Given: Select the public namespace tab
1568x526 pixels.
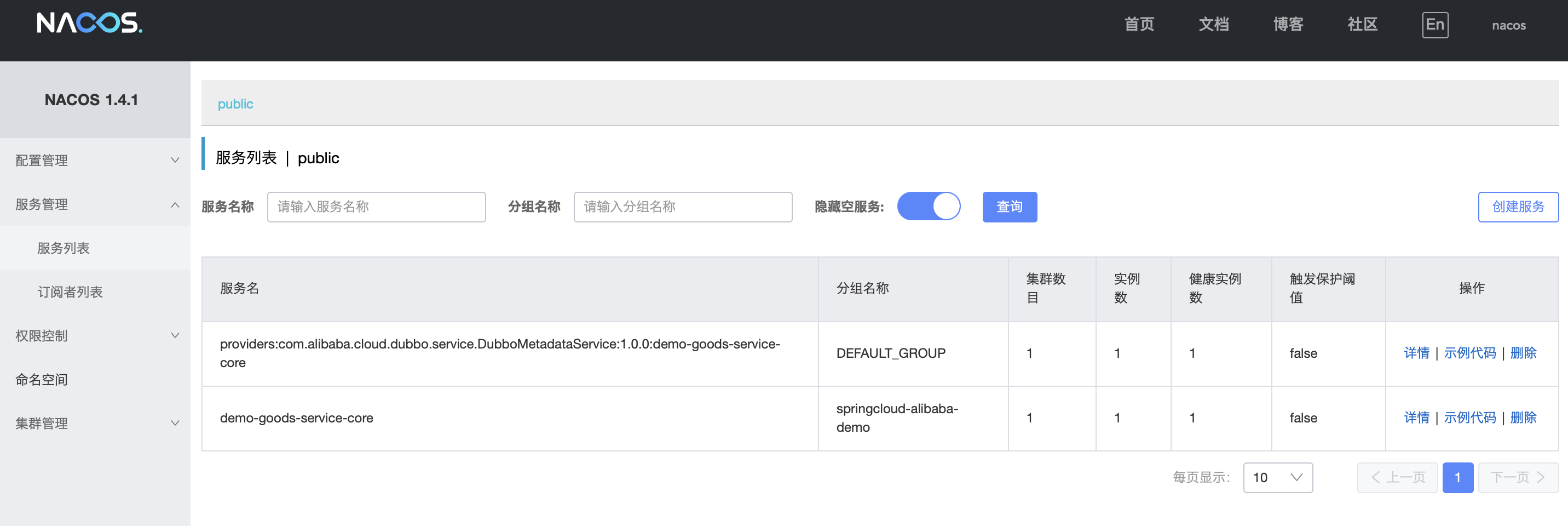Looking at the screenshot, I should (235, 104).
